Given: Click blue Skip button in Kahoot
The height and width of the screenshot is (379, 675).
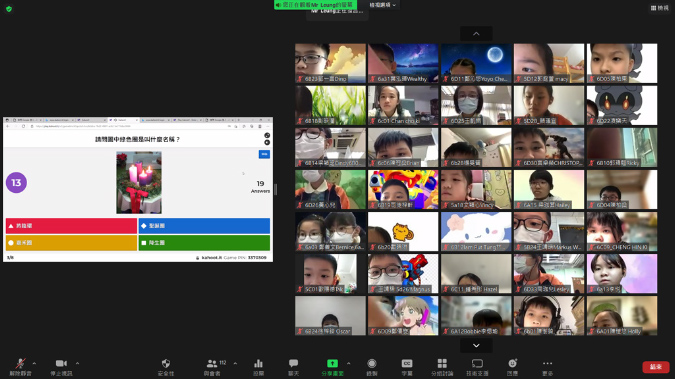Looking at the screenshot, I should pyautogui.click(x=264, y=154).
